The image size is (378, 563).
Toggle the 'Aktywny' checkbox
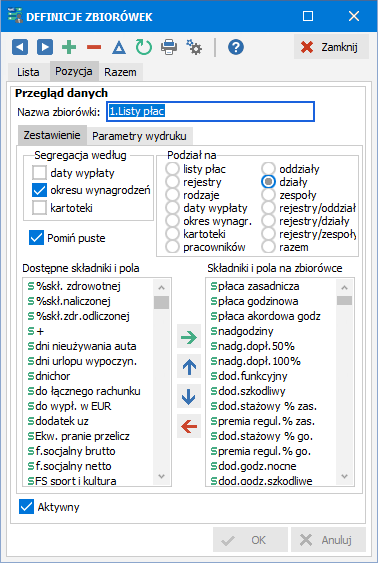pos(26,507)
